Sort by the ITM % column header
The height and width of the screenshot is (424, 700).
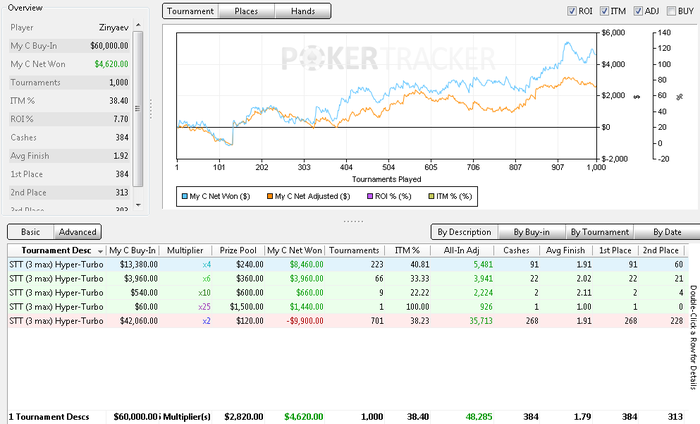pyautogui.click(x=407, y=250)
